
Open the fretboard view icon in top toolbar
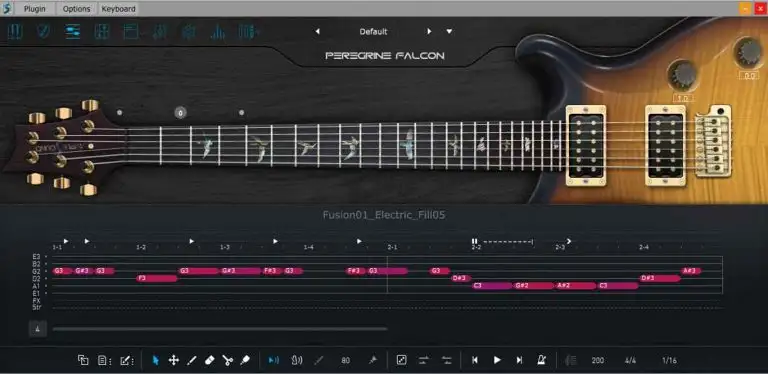(15, 32)
